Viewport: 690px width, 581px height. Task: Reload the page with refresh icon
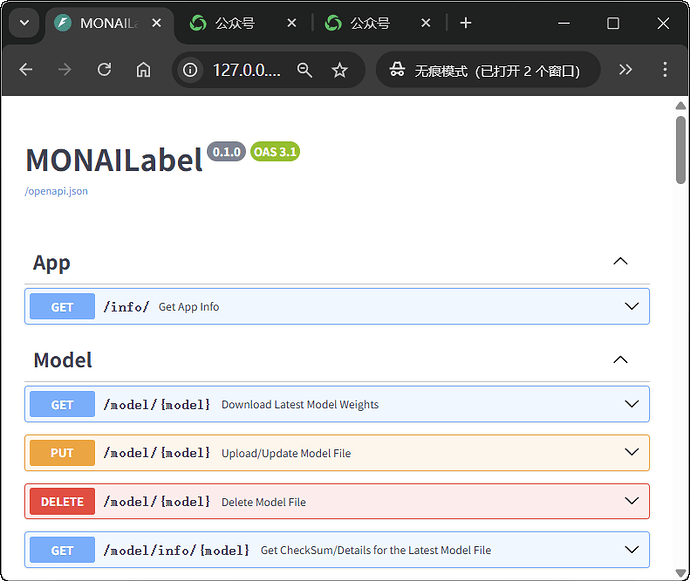tap(104, 70)
